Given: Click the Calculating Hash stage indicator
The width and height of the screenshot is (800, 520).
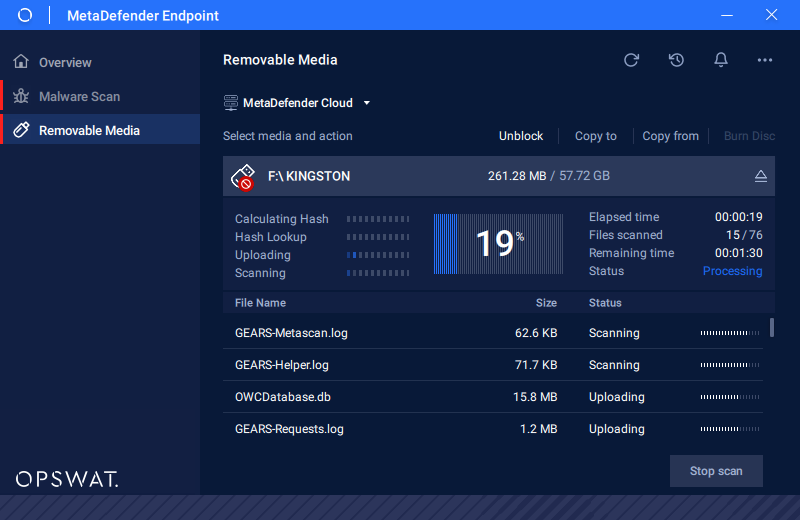Looking at the screenshot, I should coord(378,219).
